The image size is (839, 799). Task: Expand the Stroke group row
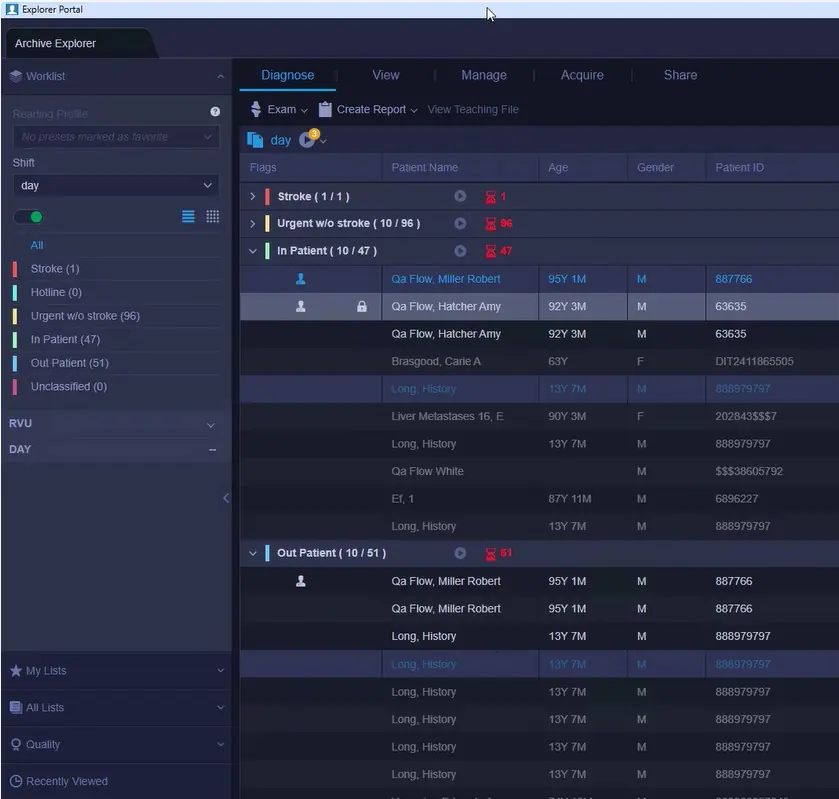pyautogui.click(x=253, y=196)
